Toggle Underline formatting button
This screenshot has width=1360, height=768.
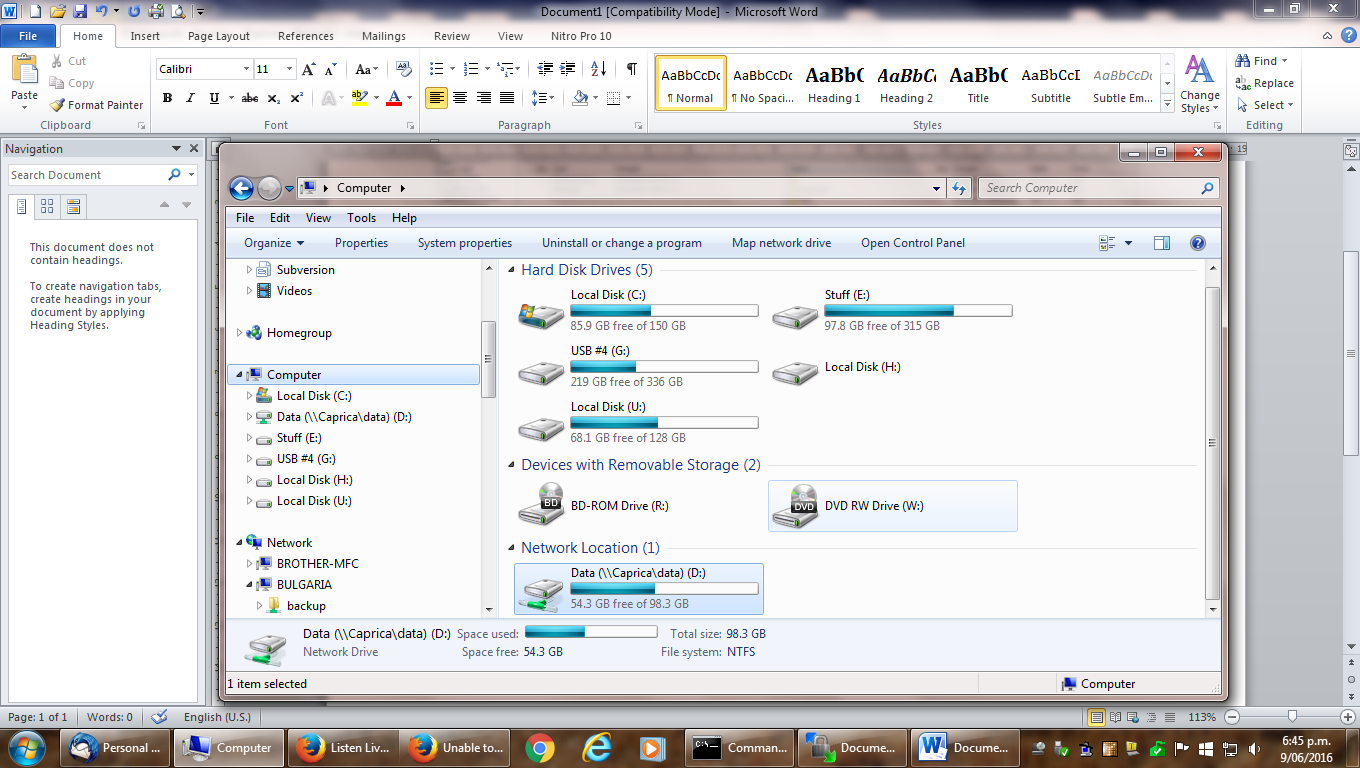click(x=214, y=98)
